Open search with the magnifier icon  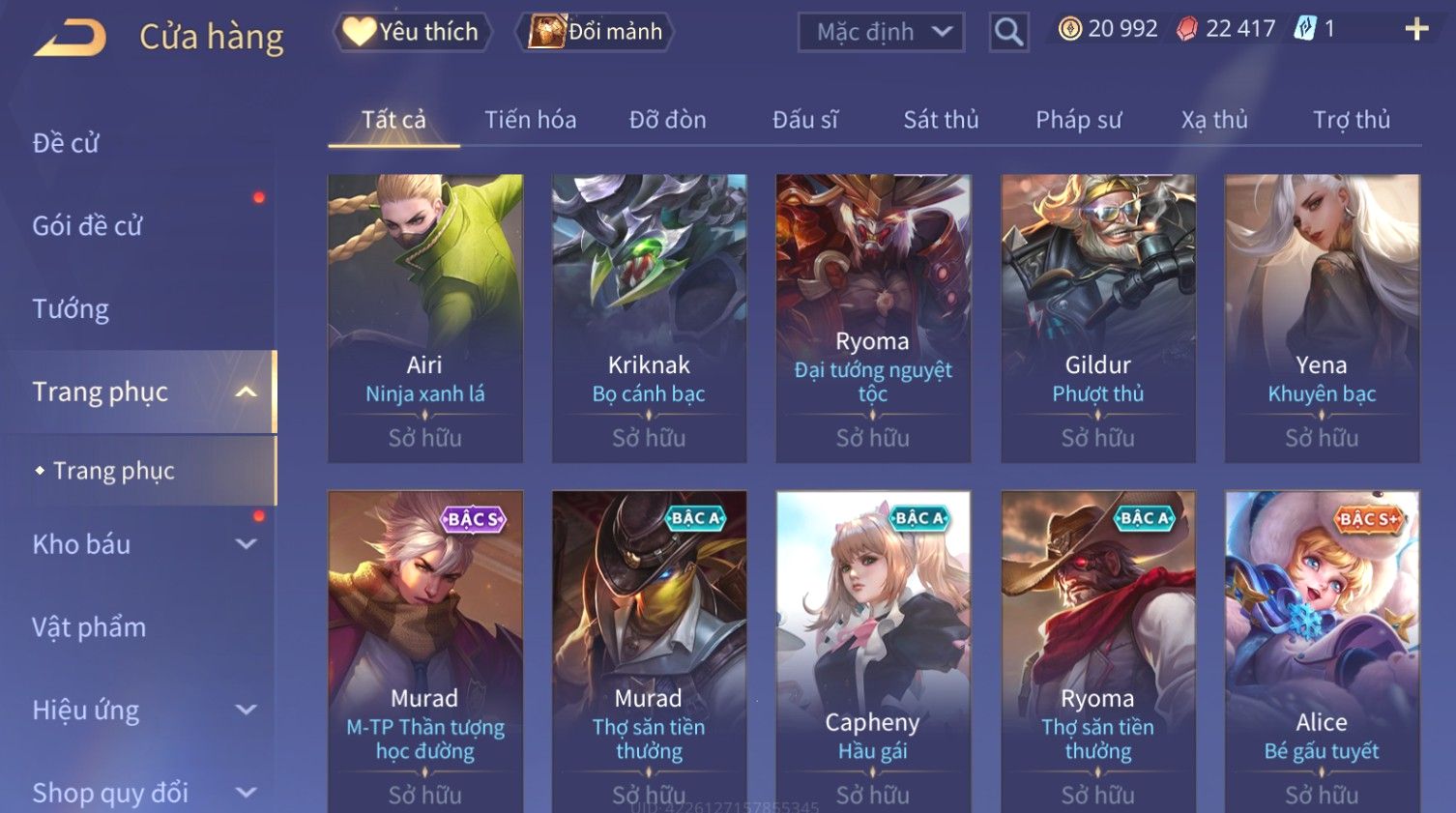point(1008,33)
